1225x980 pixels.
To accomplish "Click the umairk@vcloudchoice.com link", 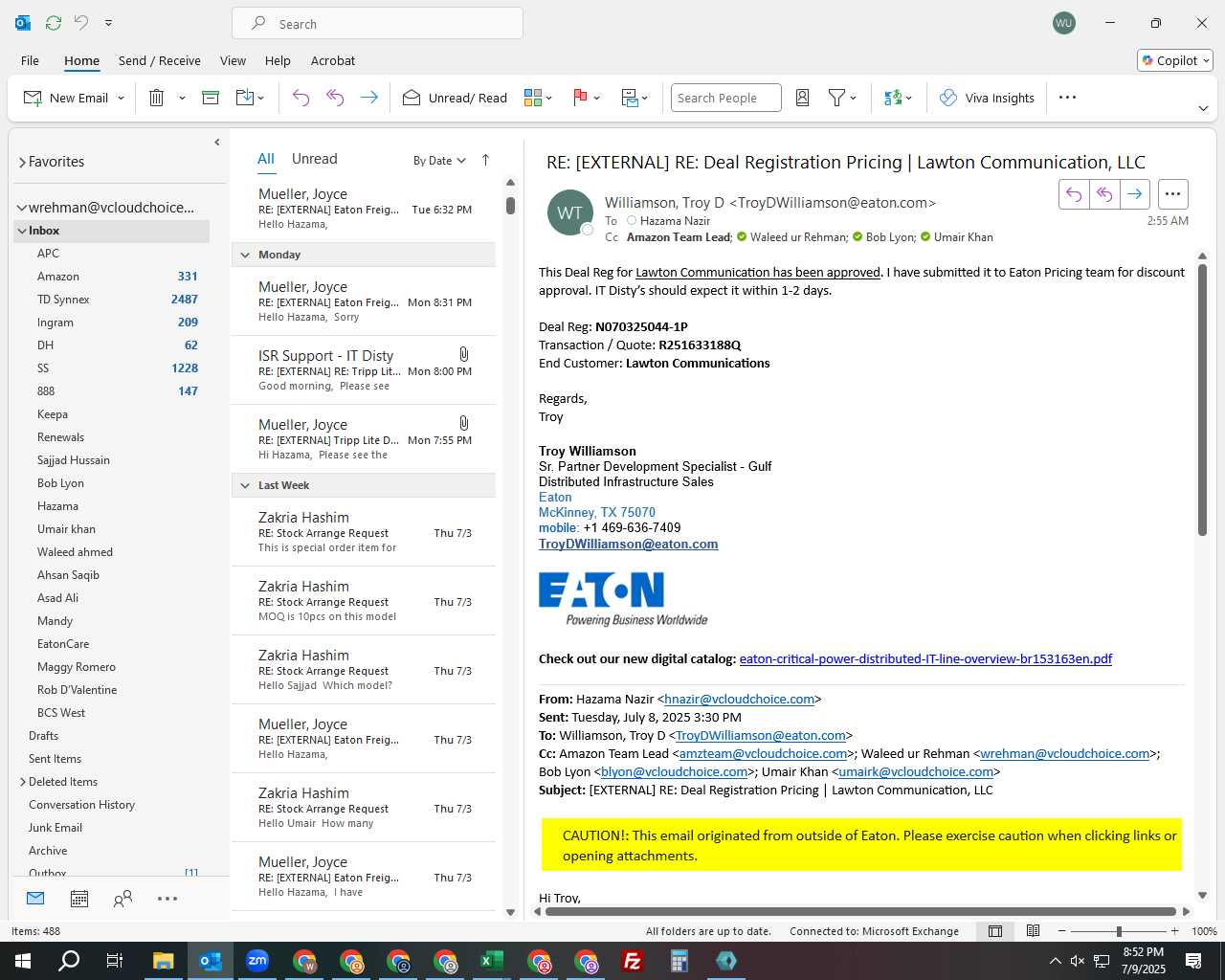I will (x=916, y=771).
